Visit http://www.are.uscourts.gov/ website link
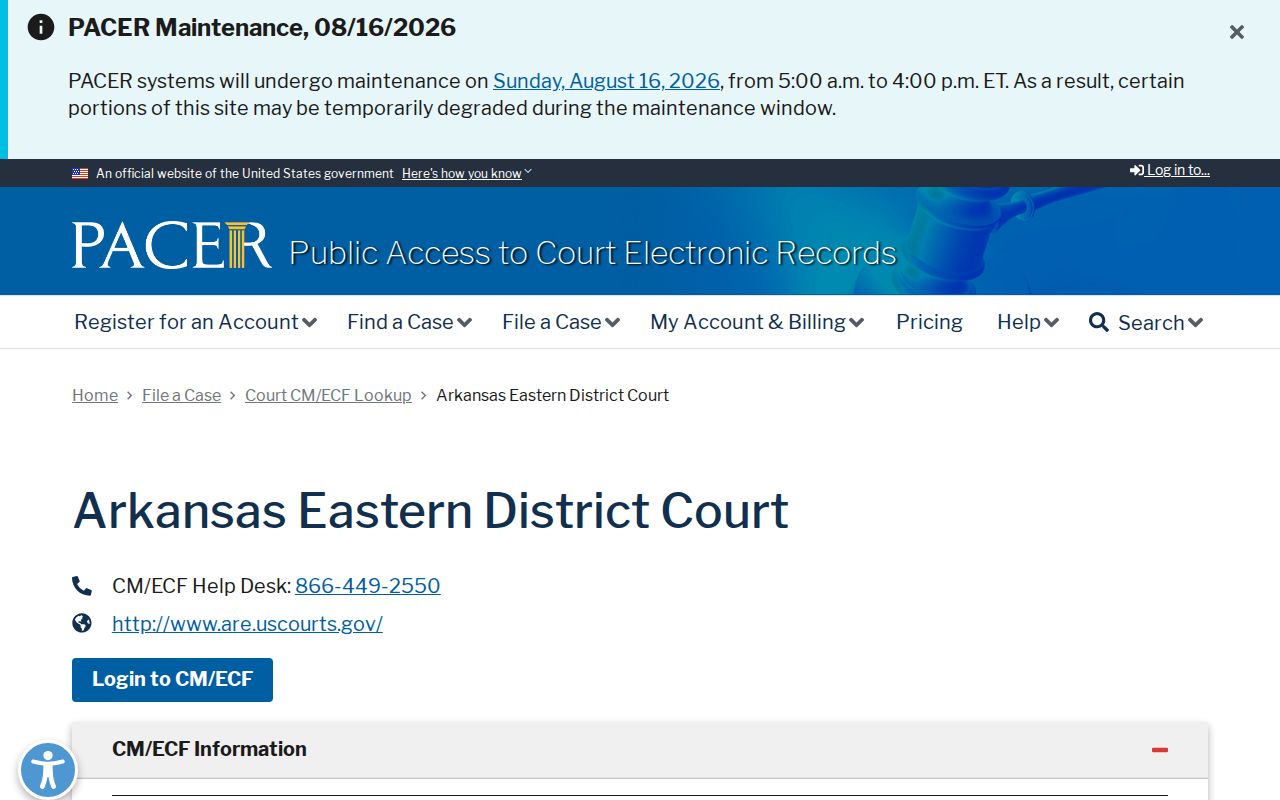 tap(247, 624)
